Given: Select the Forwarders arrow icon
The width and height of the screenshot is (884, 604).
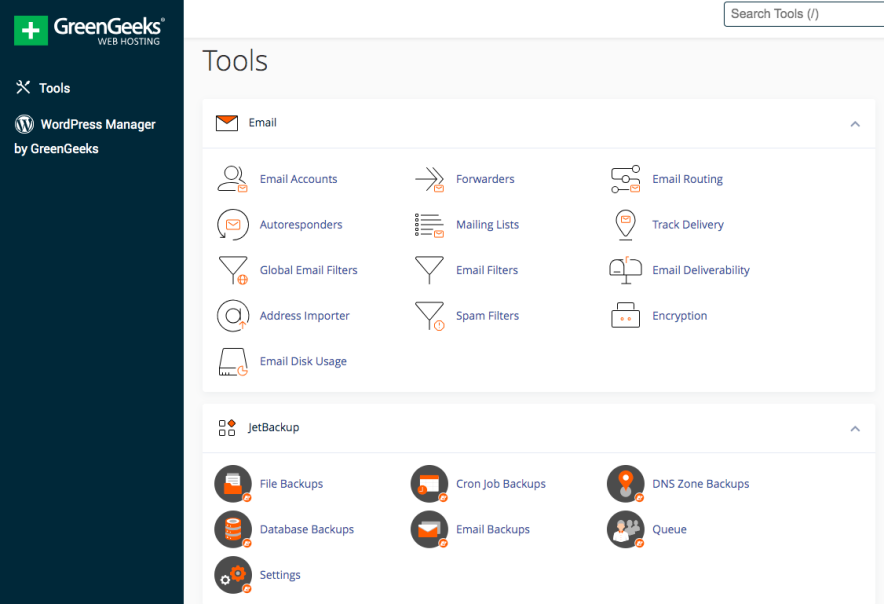Looking at the screenshot, I should pos(429,179).
